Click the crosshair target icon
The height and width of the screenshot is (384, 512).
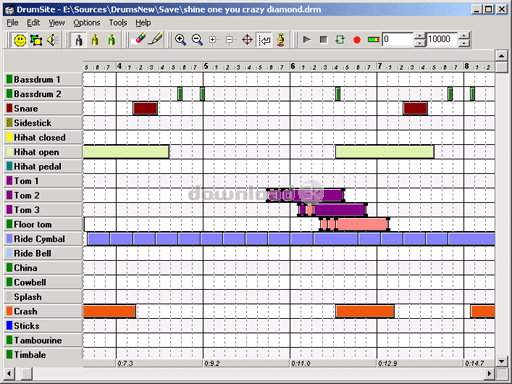[247, 40]
